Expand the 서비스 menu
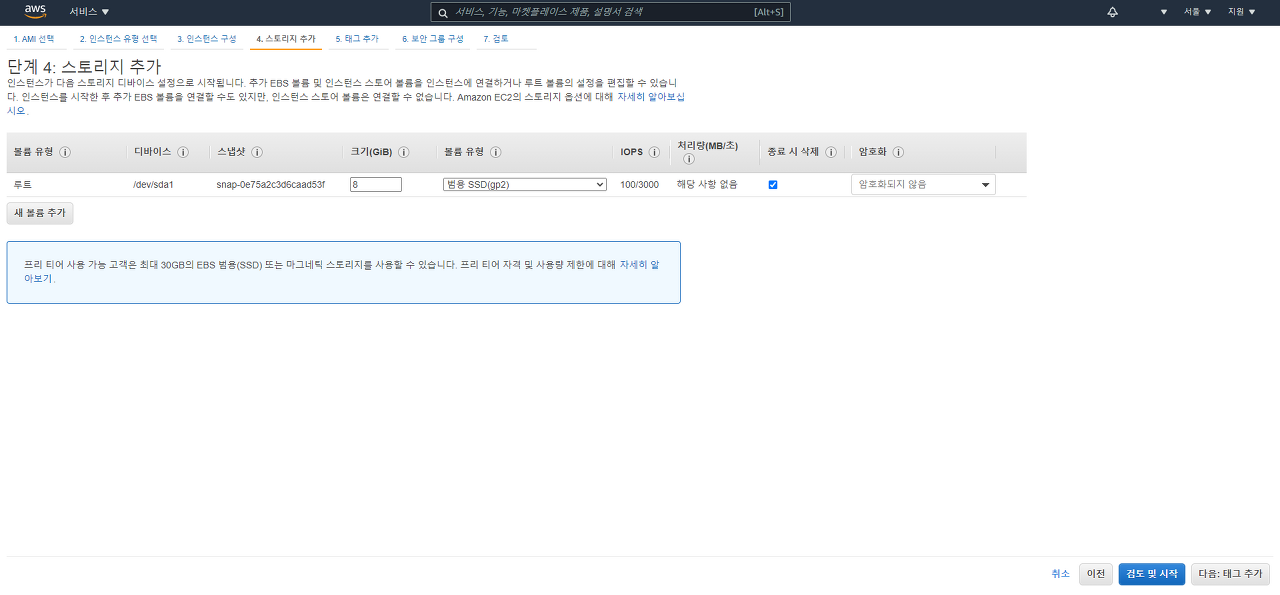The width and height of the screenshot is (1280, 595). coord(90,11)
